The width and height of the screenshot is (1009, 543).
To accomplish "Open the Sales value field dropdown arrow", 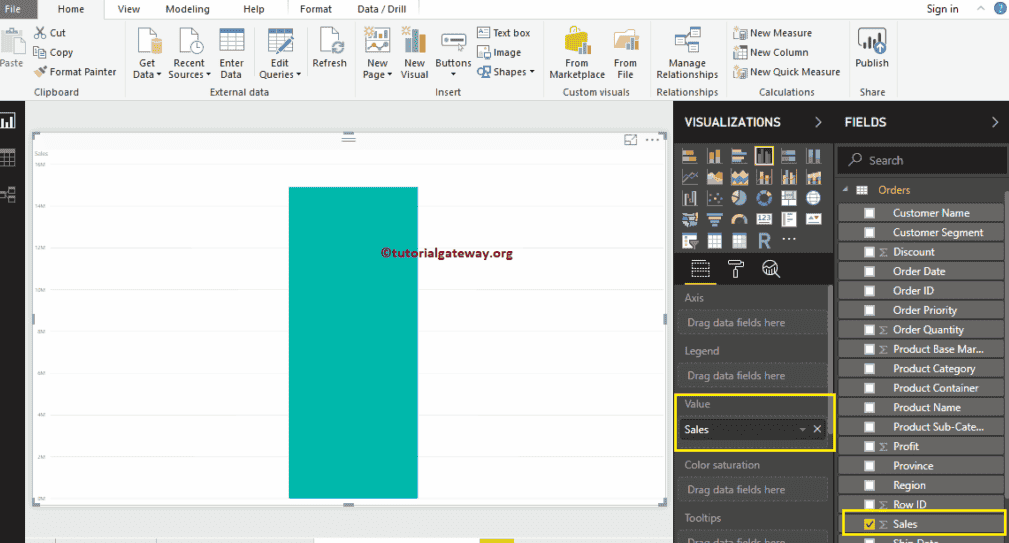I will pos(802,429).
